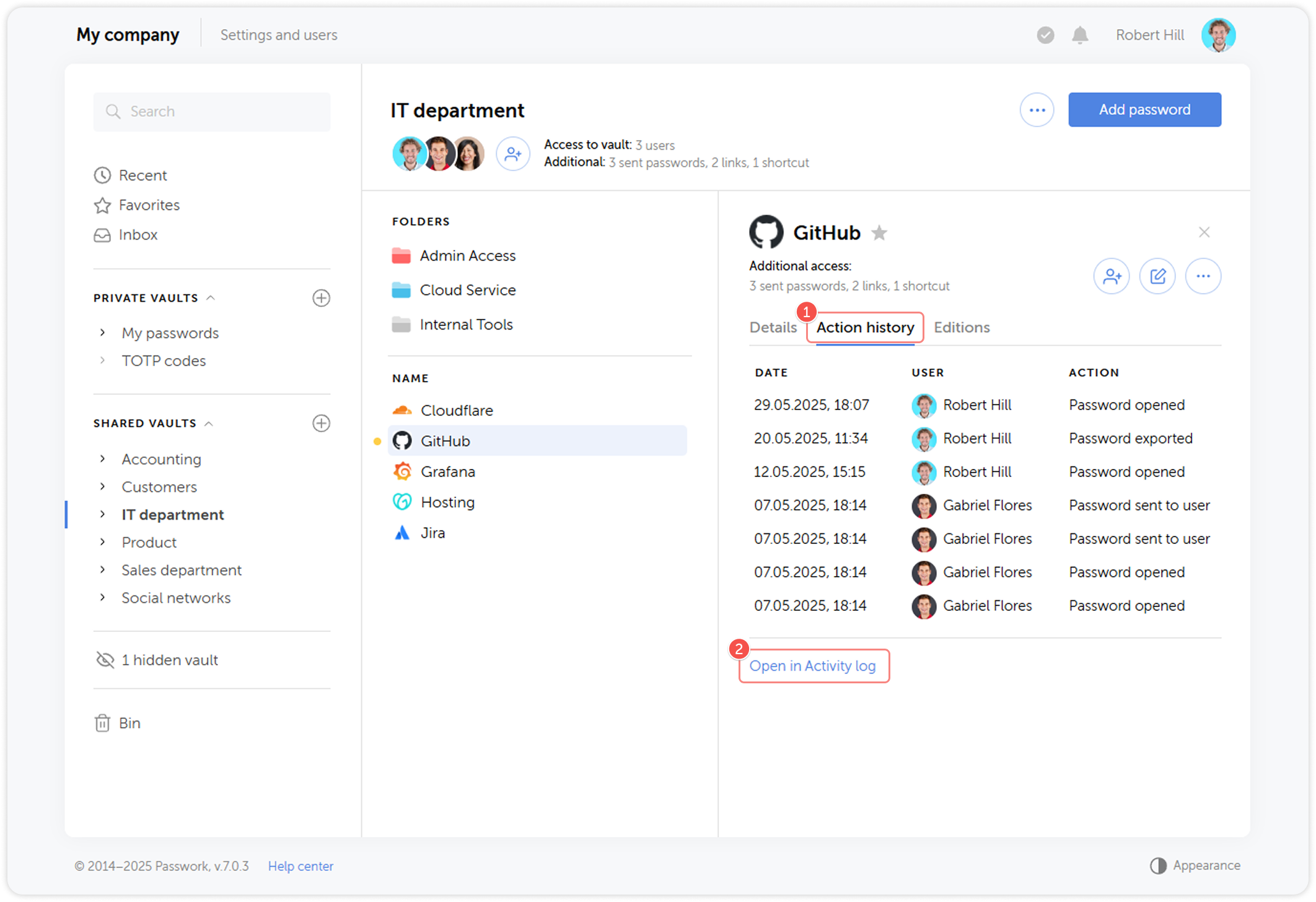Click the Search input field
The image size is (1316, 902).
[x=212, y=112]
